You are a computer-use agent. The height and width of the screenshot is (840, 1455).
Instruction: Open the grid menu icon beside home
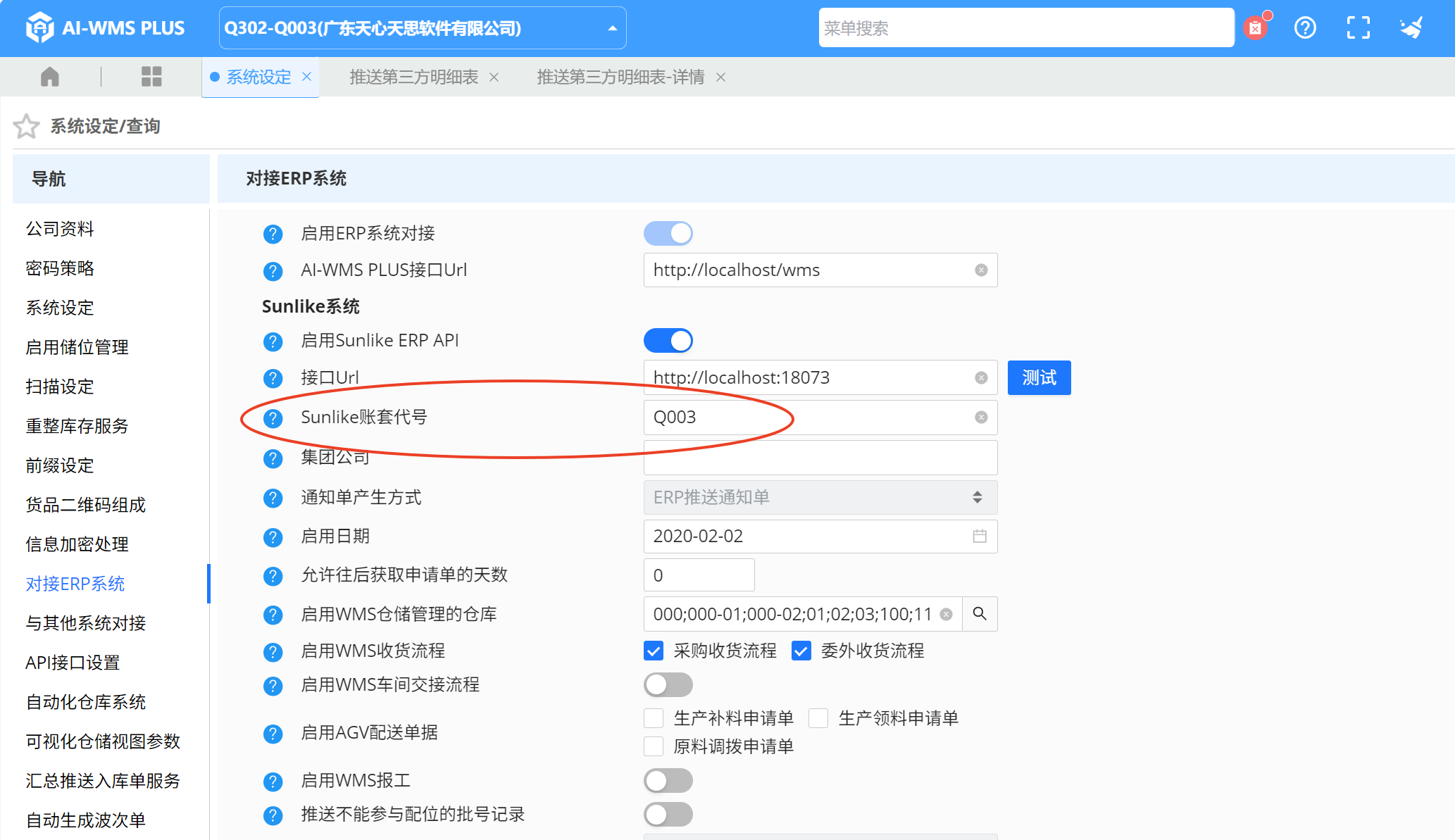point(151,77)
